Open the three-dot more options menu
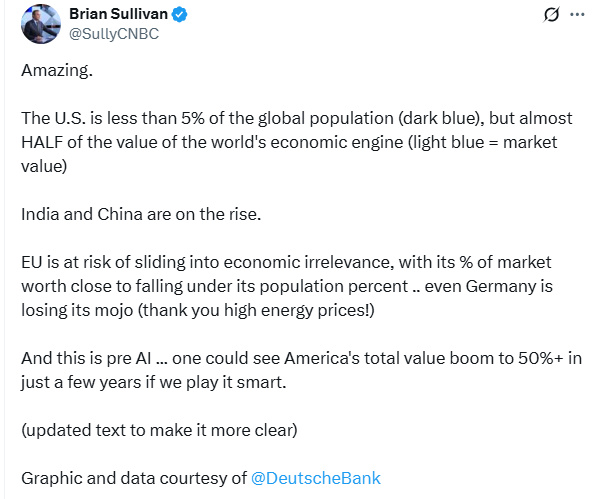 pyautogui.click(x=577, y=14)
